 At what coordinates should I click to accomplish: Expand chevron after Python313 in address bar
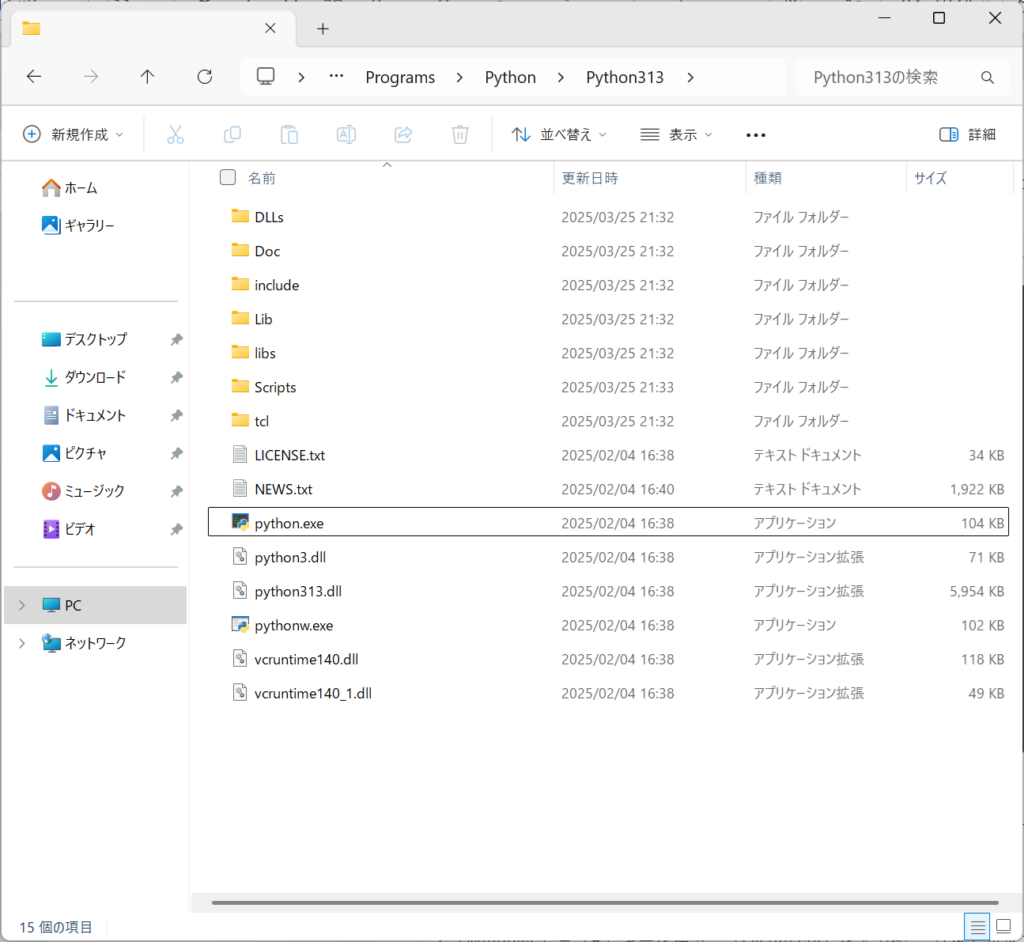pos(690,78)
